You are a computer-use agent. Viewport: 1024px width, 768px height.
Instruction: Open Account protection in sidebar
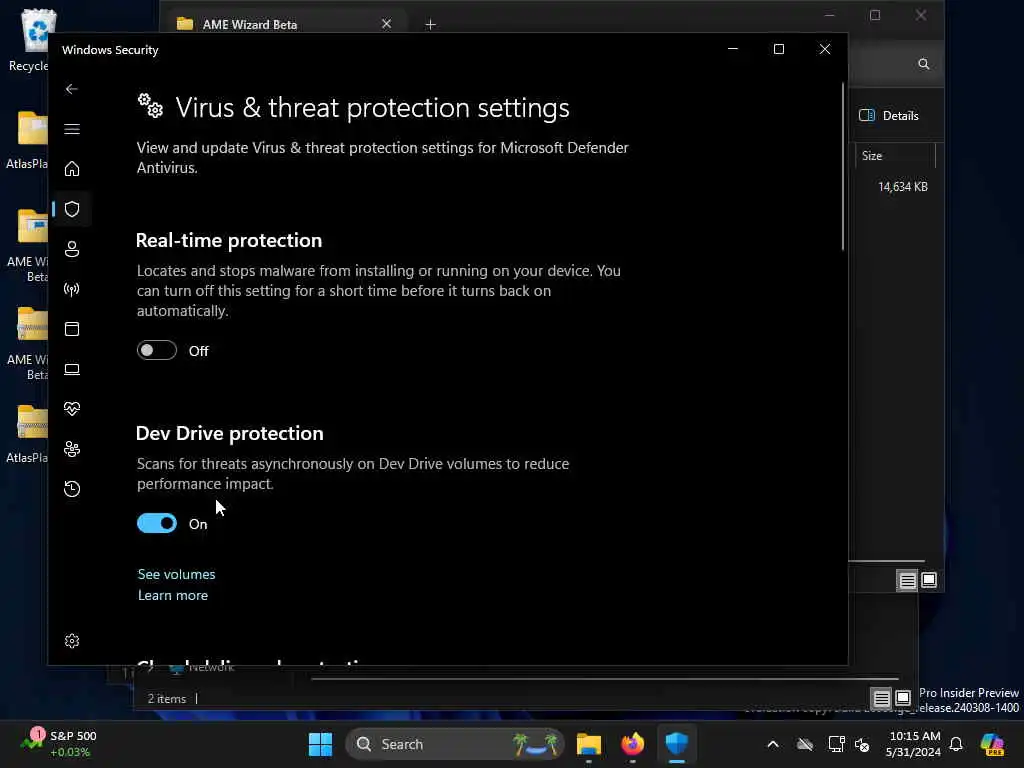(72, 249)
